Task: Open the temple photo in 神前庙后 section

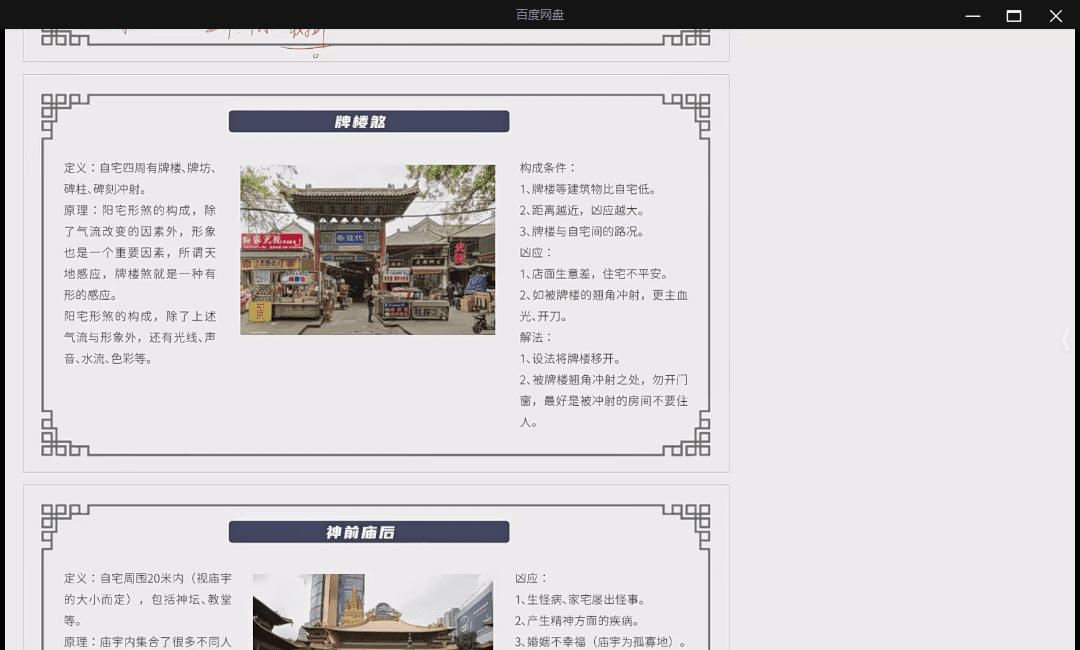Action: pos(373,612)
